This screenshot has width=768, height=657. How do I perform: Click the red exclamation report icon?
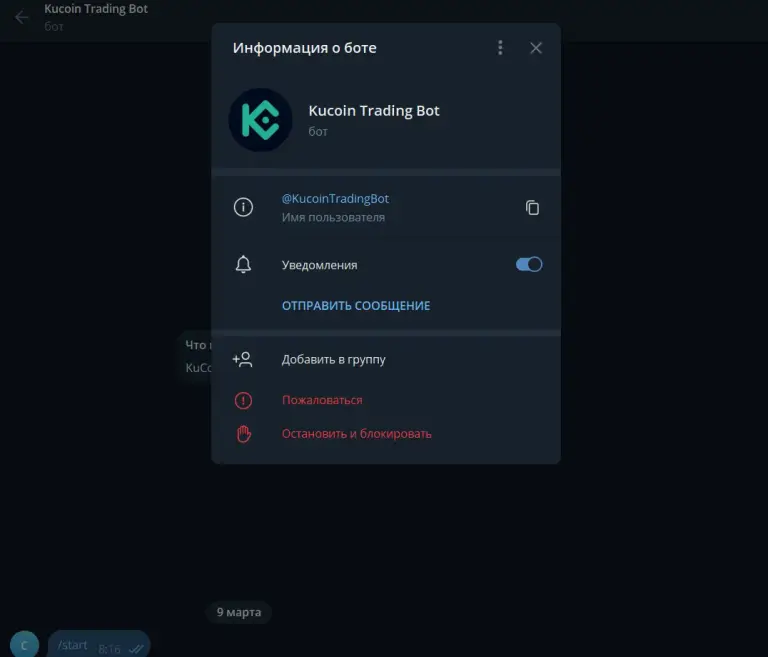(x=243, y=400)
